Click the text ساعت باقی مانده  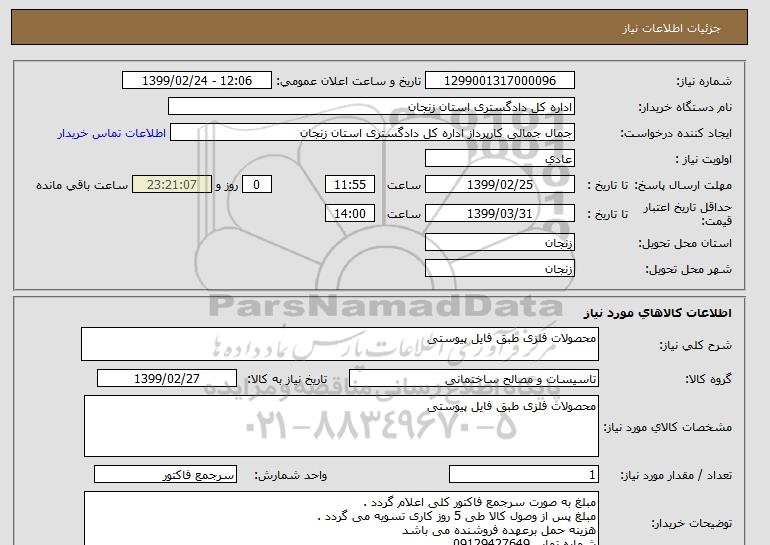82,185
